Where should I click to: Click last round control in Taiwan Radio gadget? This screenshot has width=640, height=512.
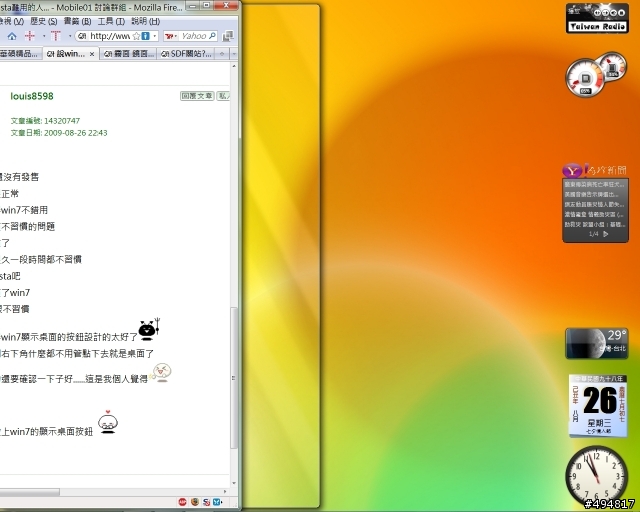[x=621, y=13]
